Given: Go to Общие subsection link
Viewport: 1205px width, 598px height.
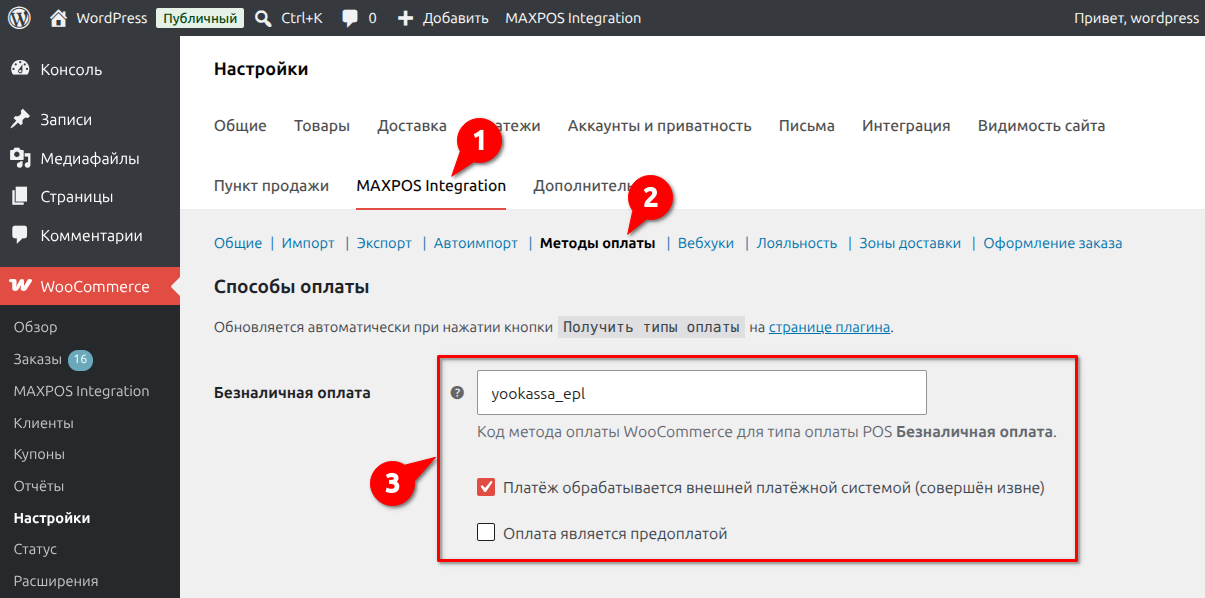Looking at the screenshot, I should (238, 243).
